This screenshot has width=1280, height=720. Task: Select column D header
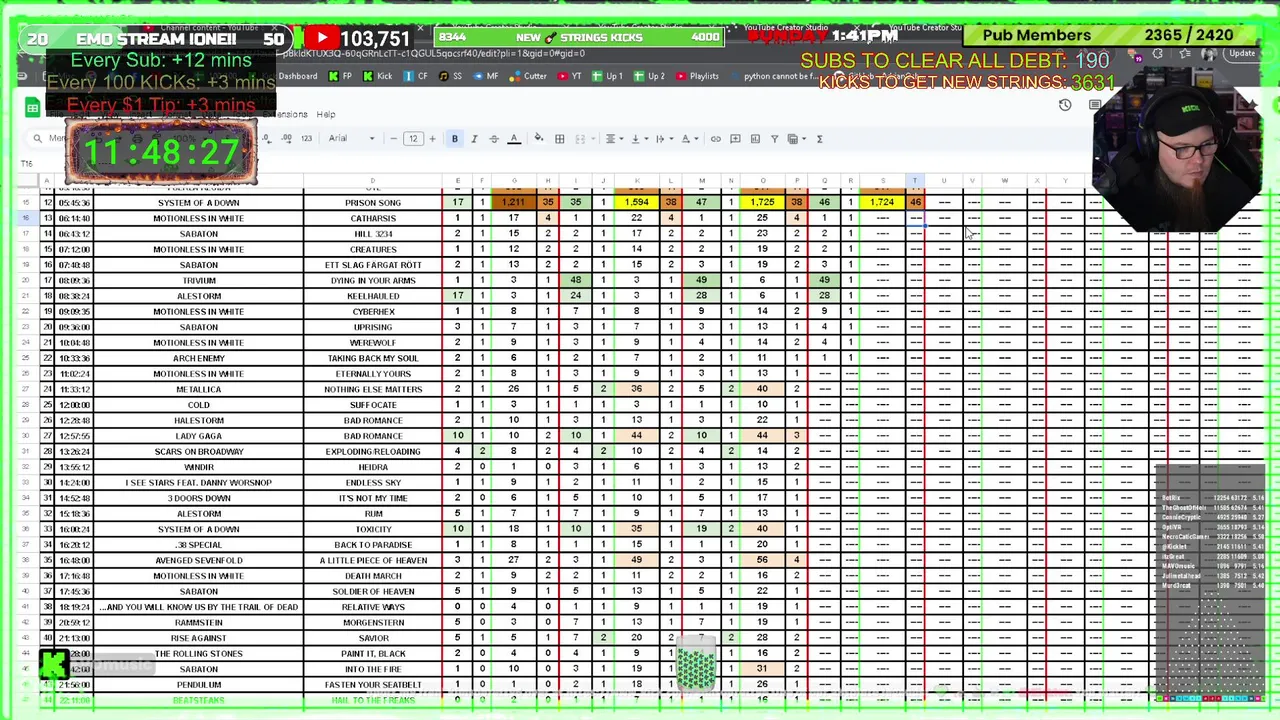[373, 181]
